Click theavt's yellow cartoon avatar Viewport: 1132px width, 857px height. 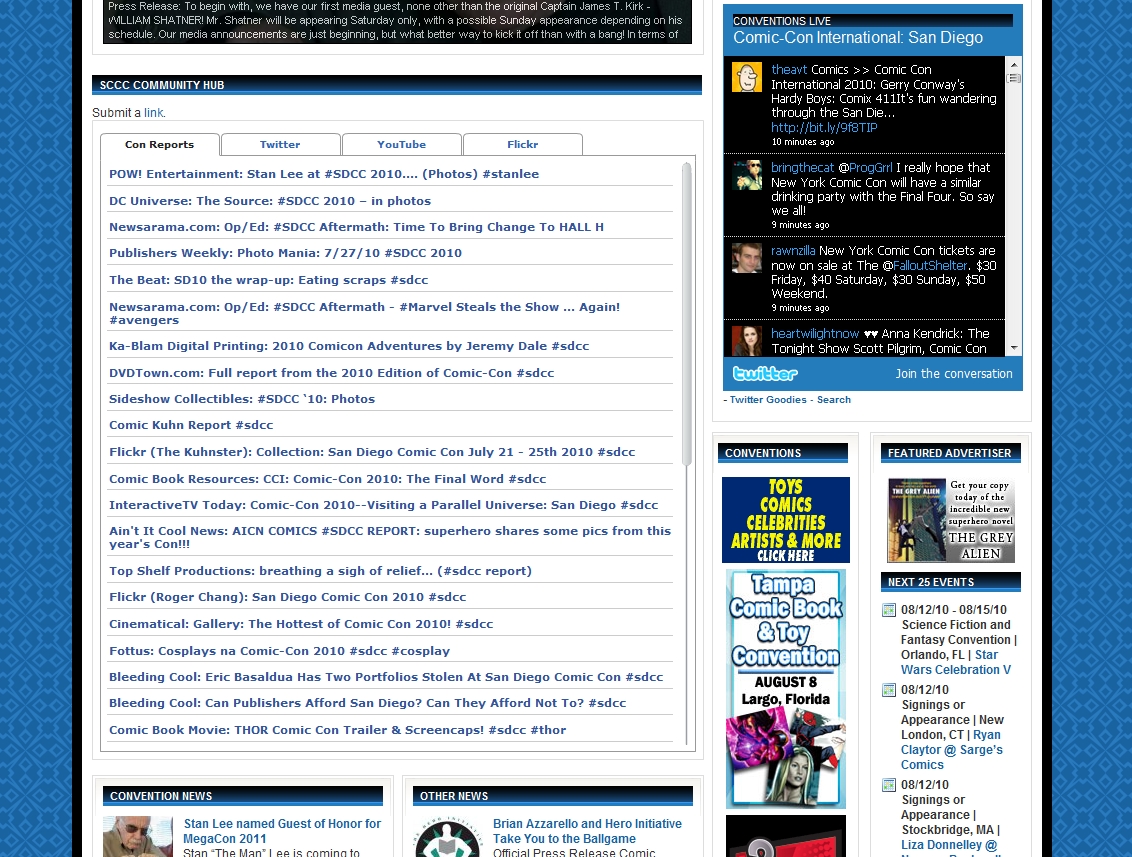pos(746,77)
